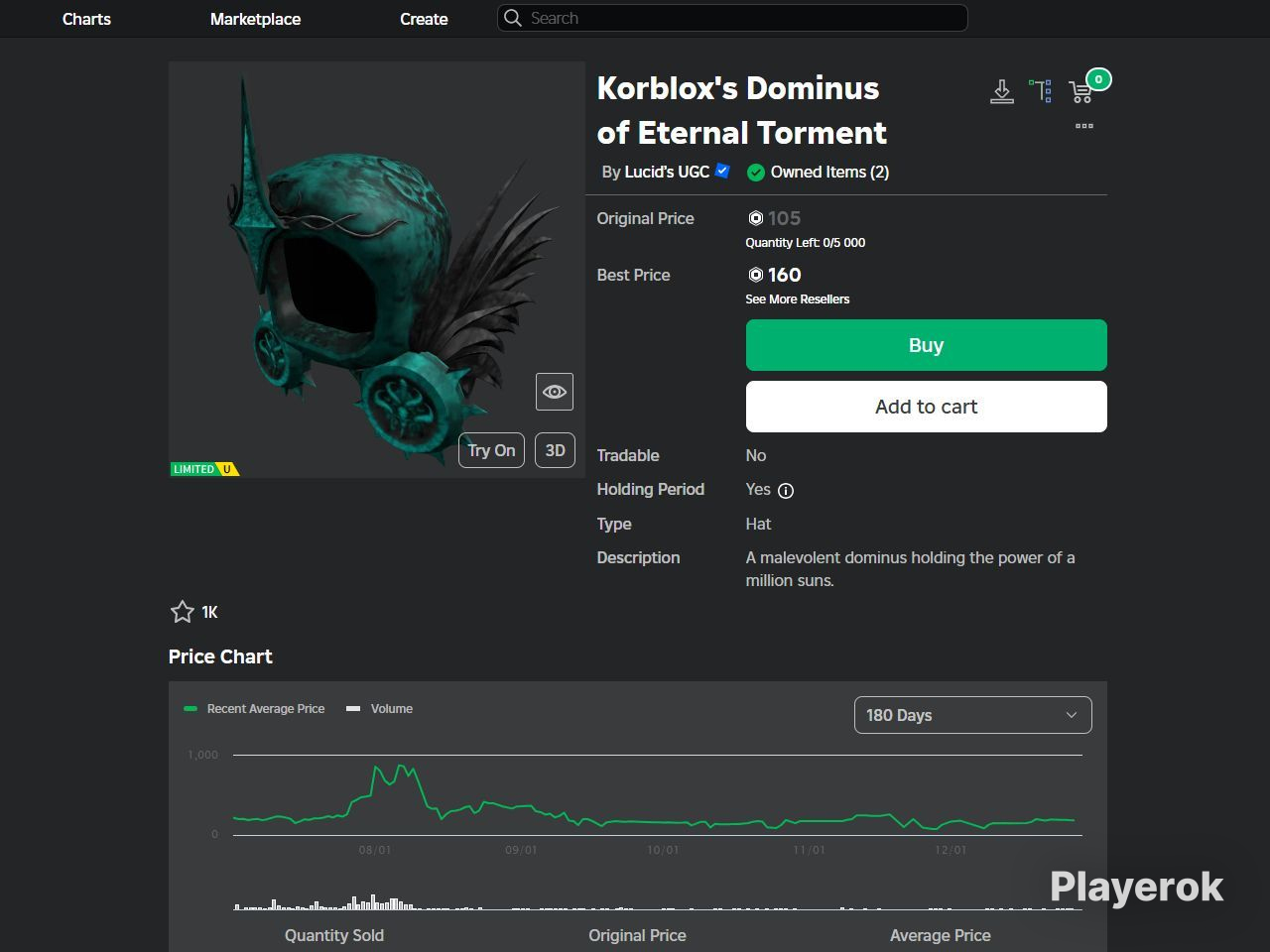This screenshot has height=952, width=1270.
Task: Click the 08/01 date label on the chart
Action: point(375,850)
